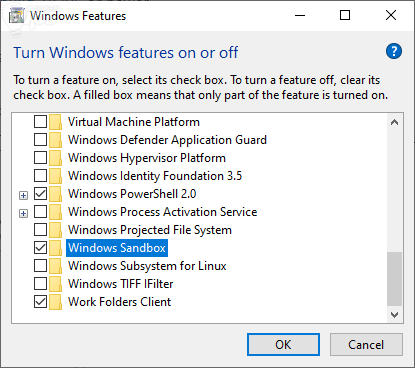Click the Windows Subsystem for Linux folder icon
This screenshot has width=415, height=368.
point(55,266)
